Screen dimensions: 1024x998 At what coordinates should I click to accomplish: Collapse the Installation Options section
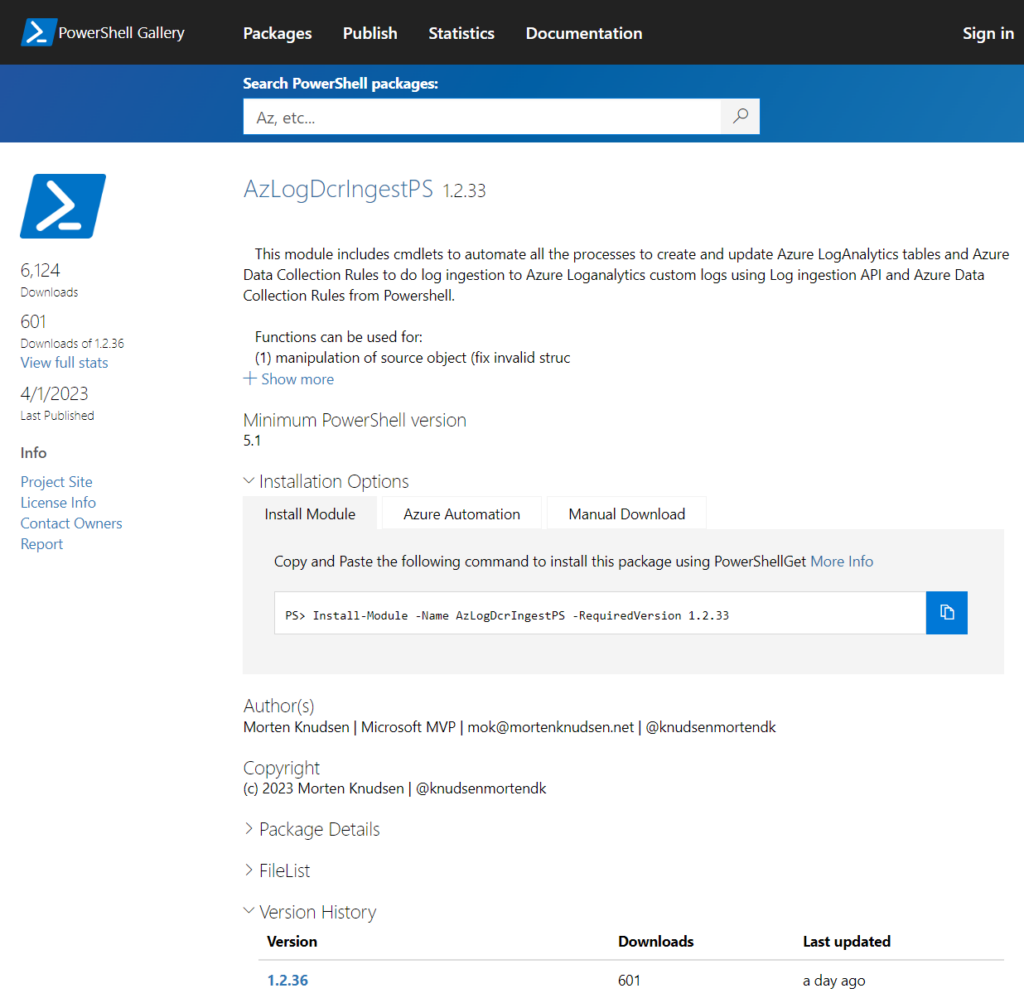[326, 481]
